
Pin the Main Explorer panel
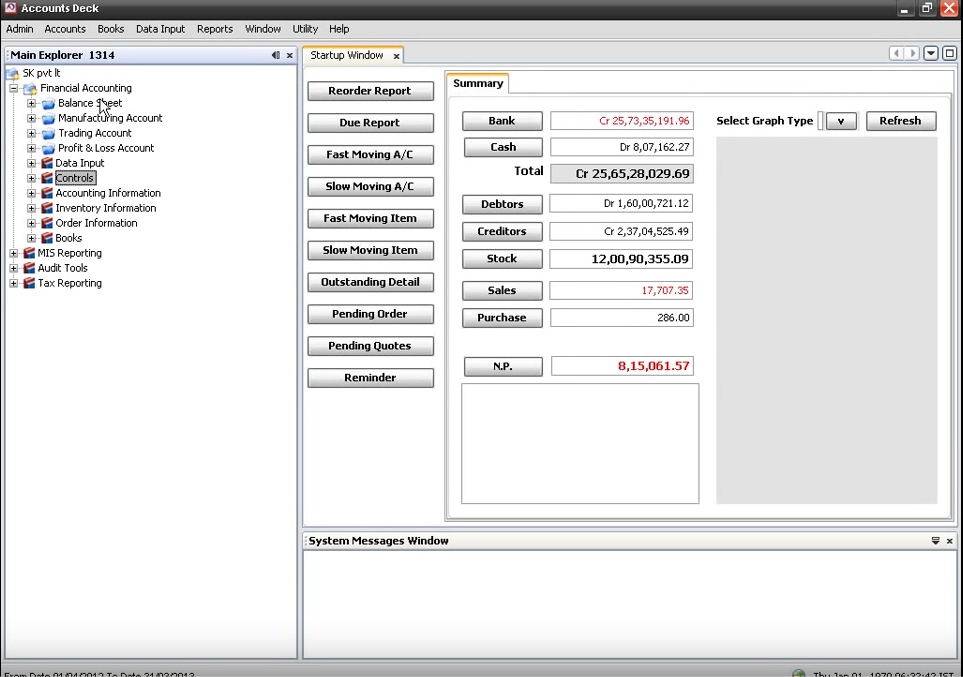click(x=275, y=55)
